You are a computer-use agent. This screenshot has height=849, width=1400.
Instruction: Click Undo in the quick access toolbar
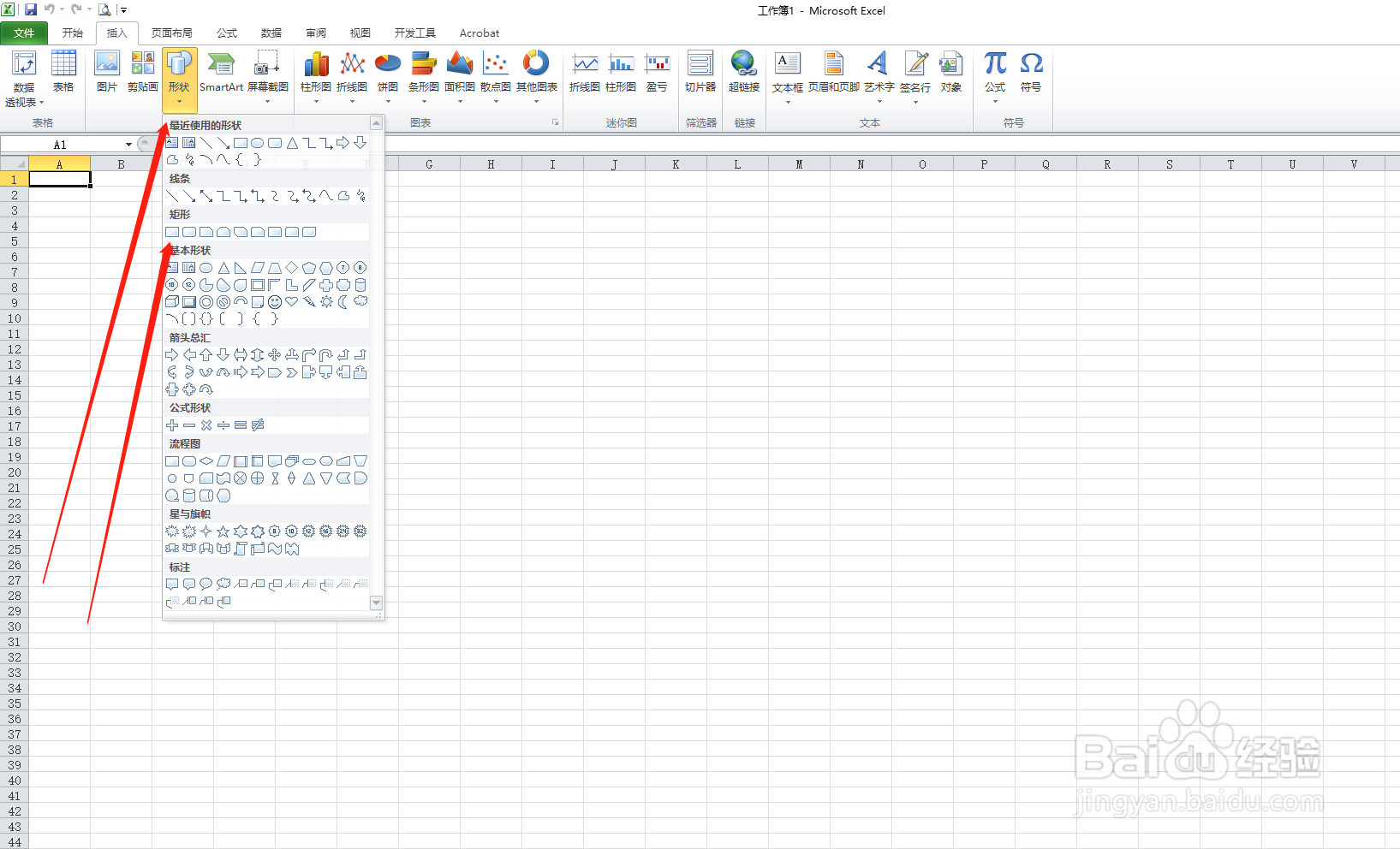[x=50, y=9]
